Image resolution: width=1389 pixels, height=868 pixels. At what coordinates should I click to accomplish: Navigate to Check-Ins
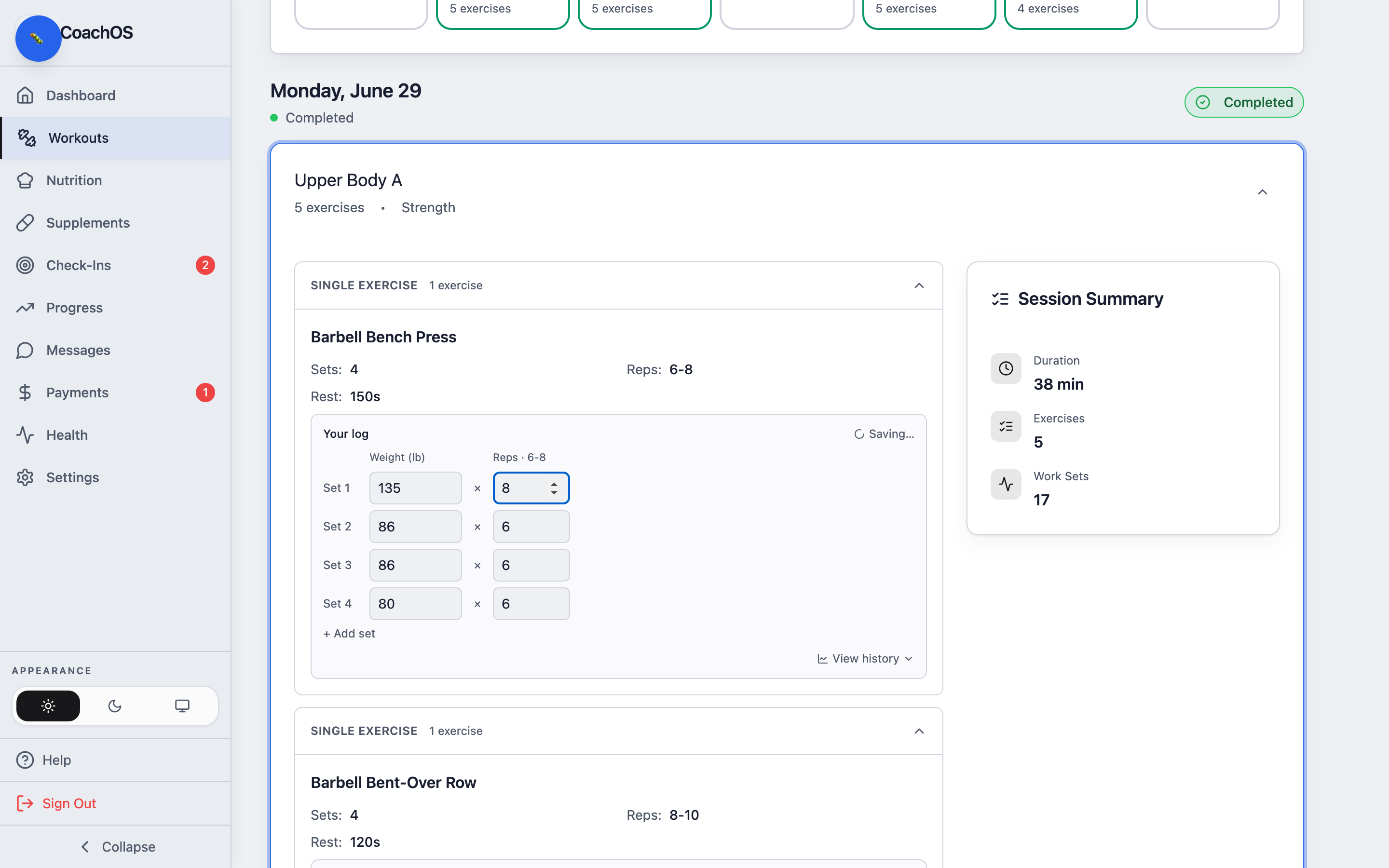(115, 265)
